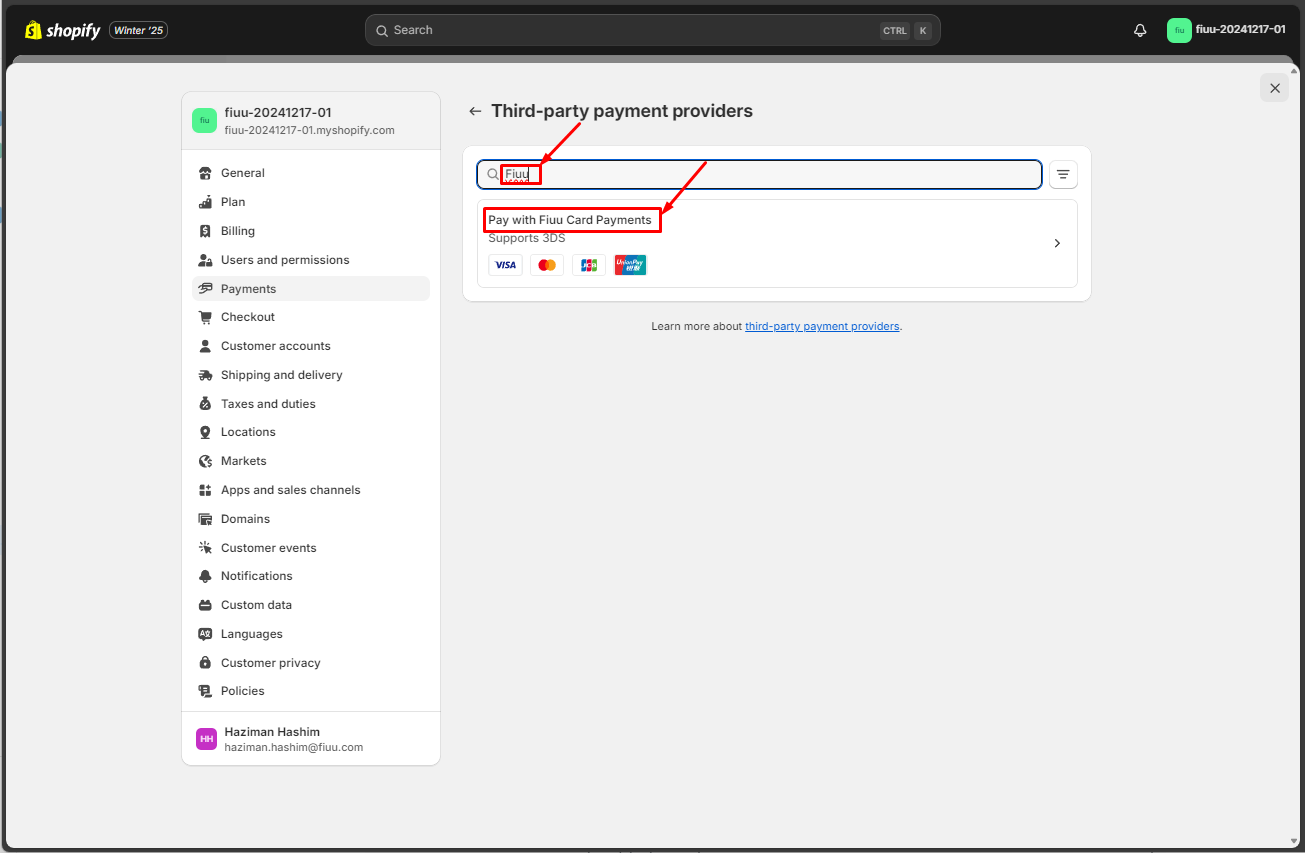Image resolution: width=1305 pixels, height=853 pixels.
Task: Click the Policies icon
Action: point(205,691)
